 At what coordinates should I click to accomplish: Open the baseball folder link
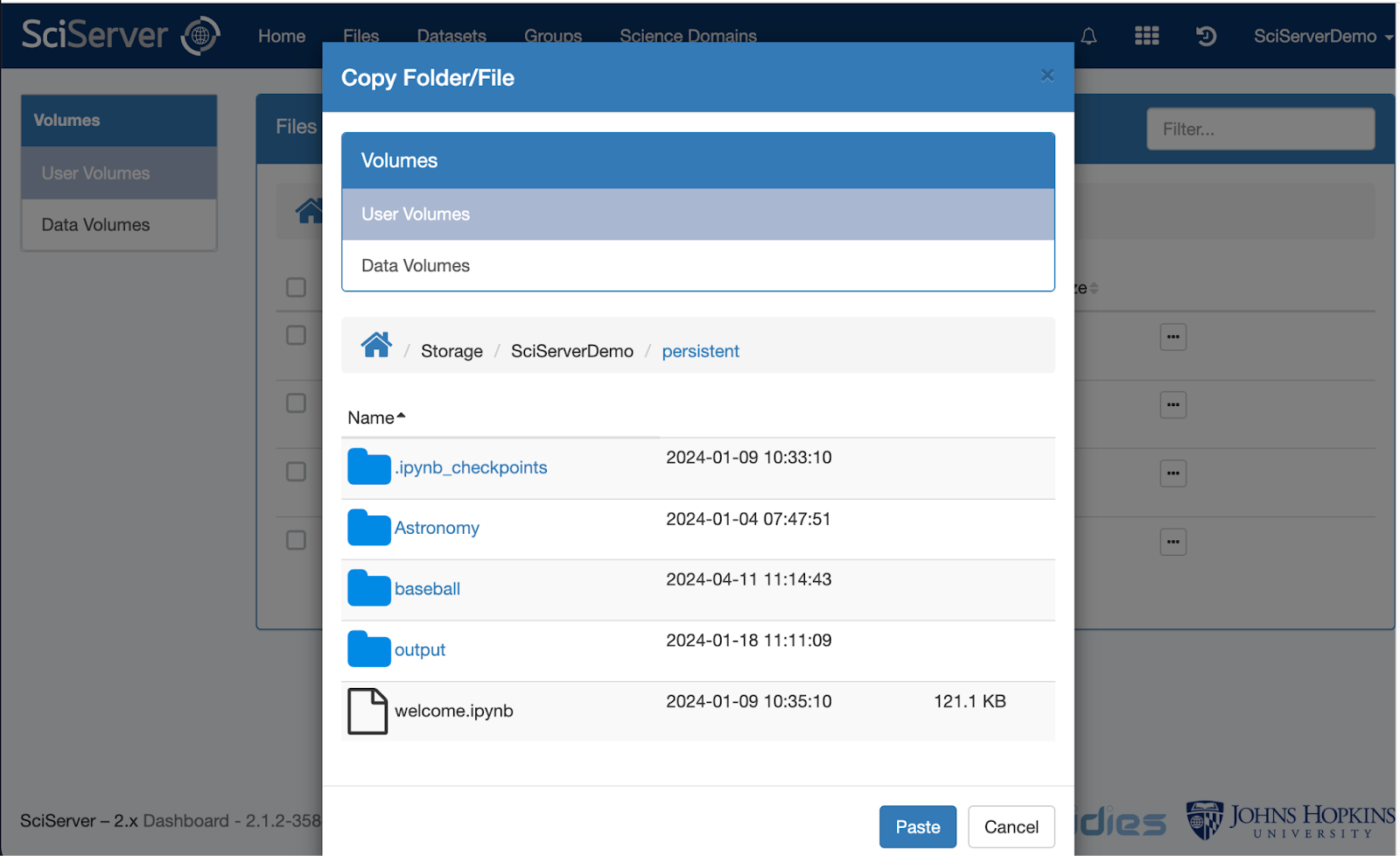click(427, 589)
